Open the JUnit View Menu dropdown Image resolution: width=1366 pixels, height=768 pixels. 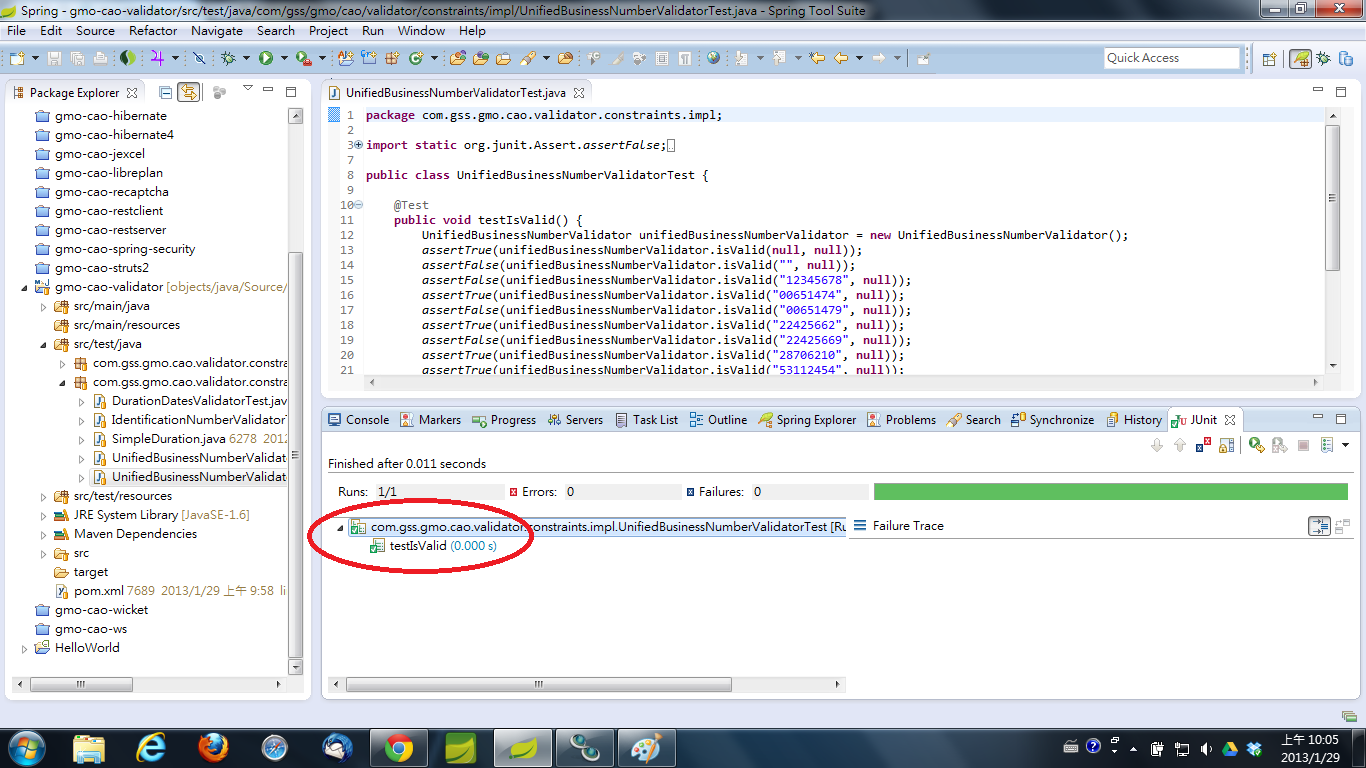[x=1345, y=445]
